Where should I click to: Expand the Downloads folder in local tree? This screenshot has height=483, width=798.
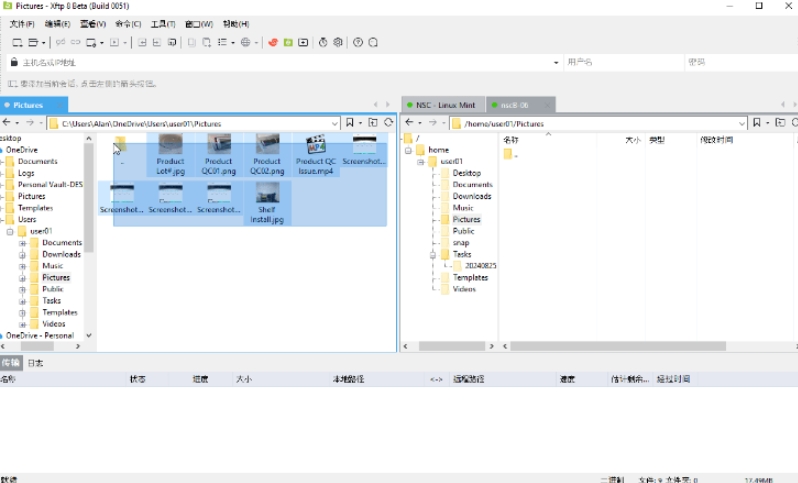tap(22, 254)
